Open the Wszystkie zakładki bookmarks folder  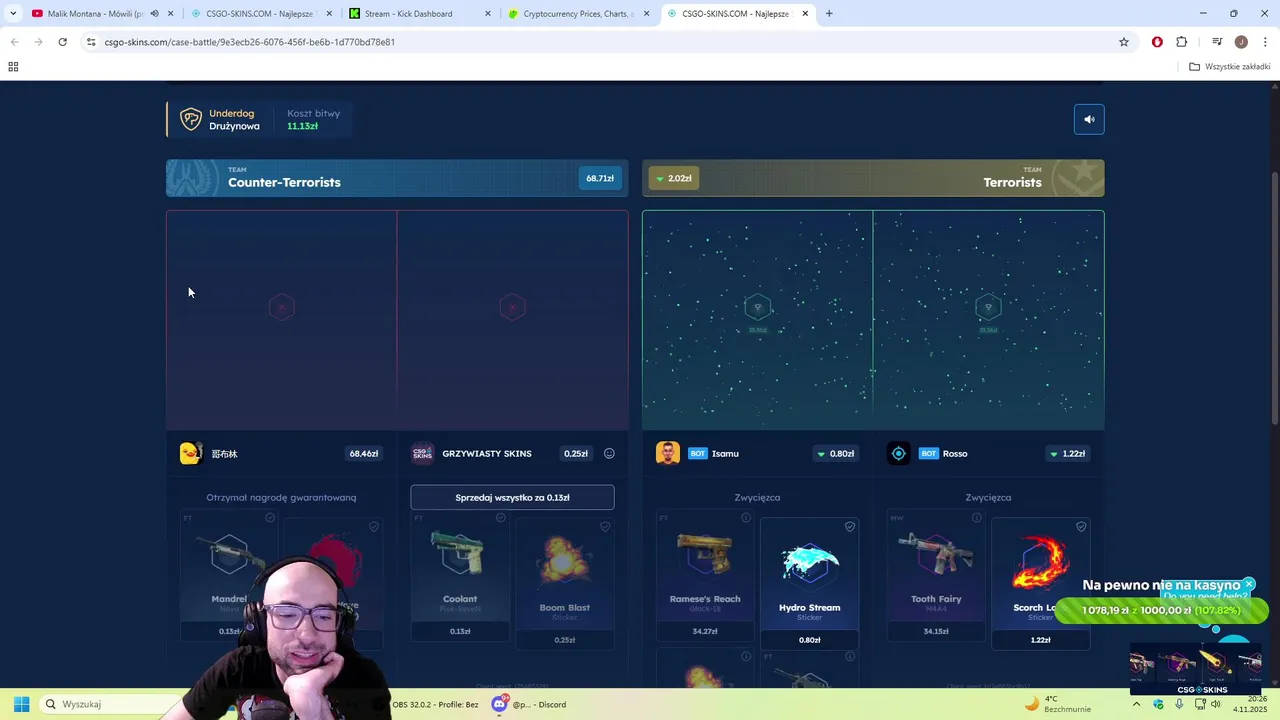[x=1230, y=67]
